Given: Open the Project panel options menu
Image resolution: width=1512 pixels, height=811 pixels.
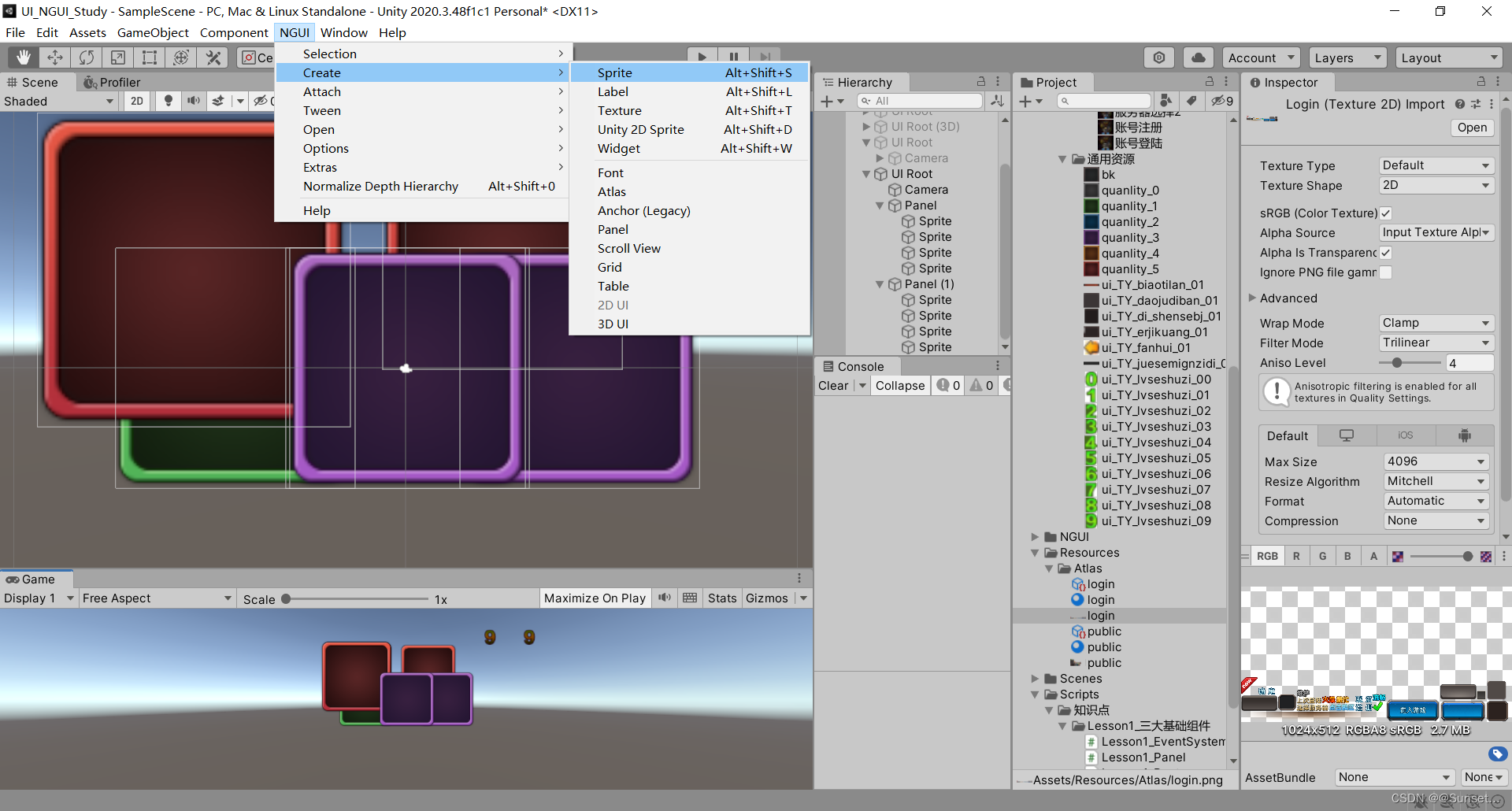Looking at the screenshot, I should 1226,82.
